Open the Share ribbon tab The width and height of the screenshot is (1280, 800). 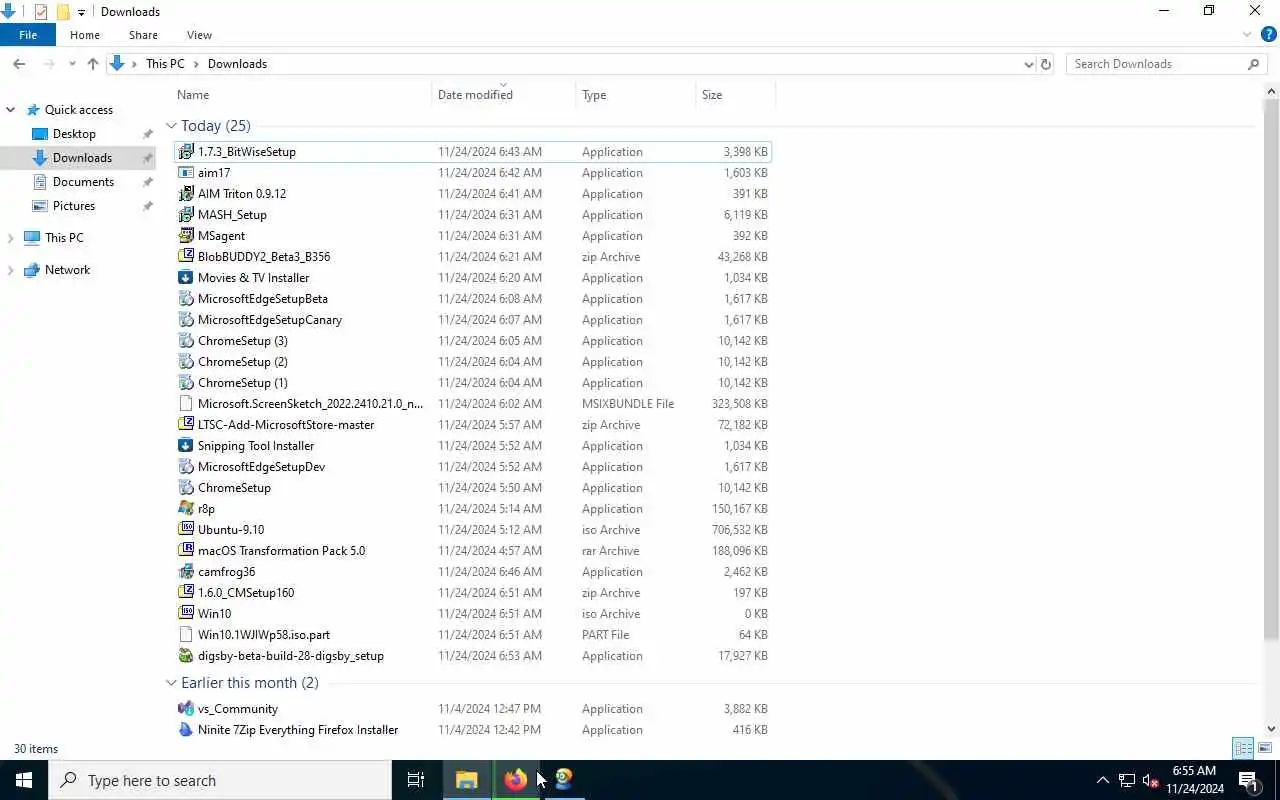[x=143, y=35]
